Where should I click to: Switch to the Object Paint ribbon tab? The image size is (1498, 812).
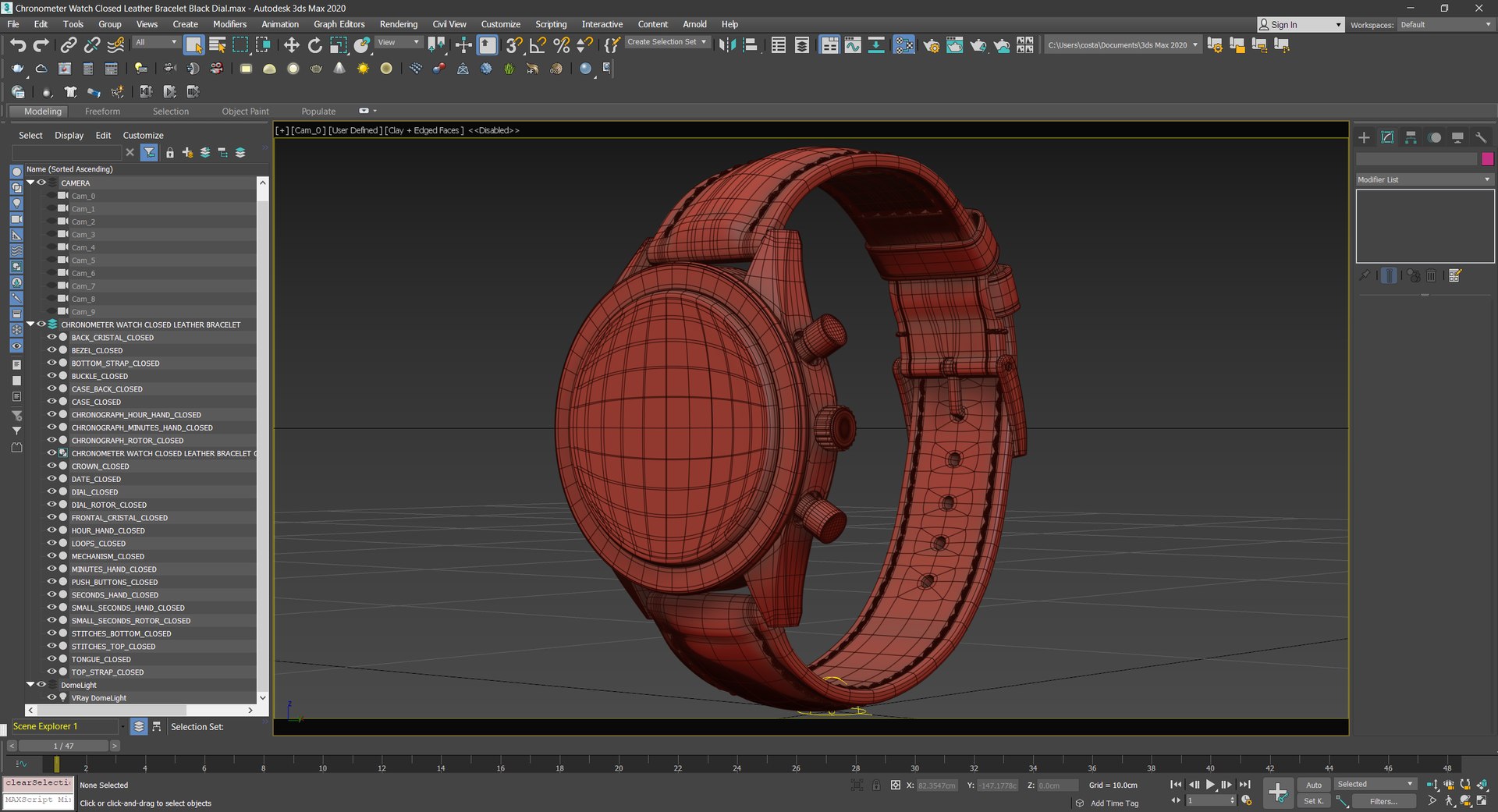pos(245,112)
